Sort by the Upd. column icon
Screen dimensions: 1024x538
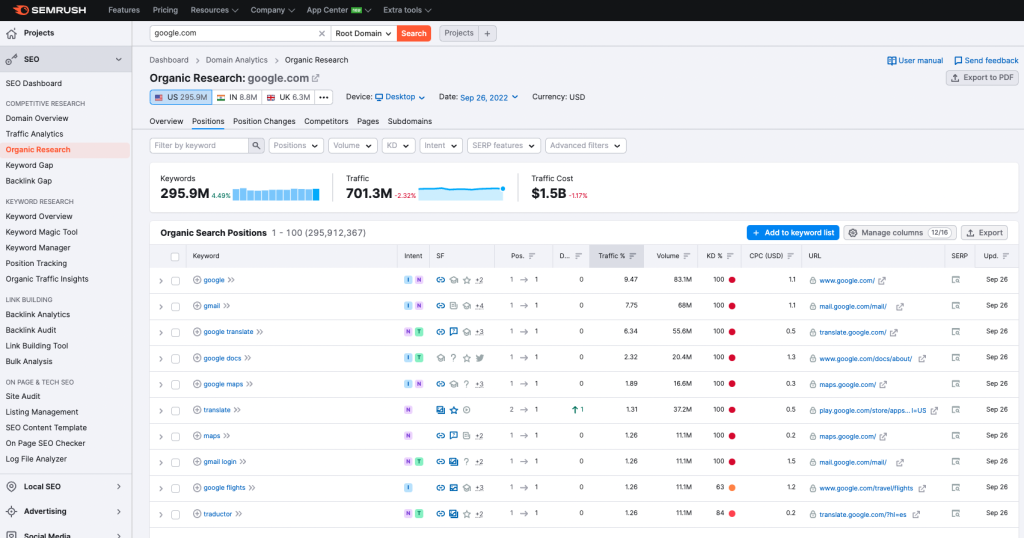pyautogui.click(x=1005, y=256)
